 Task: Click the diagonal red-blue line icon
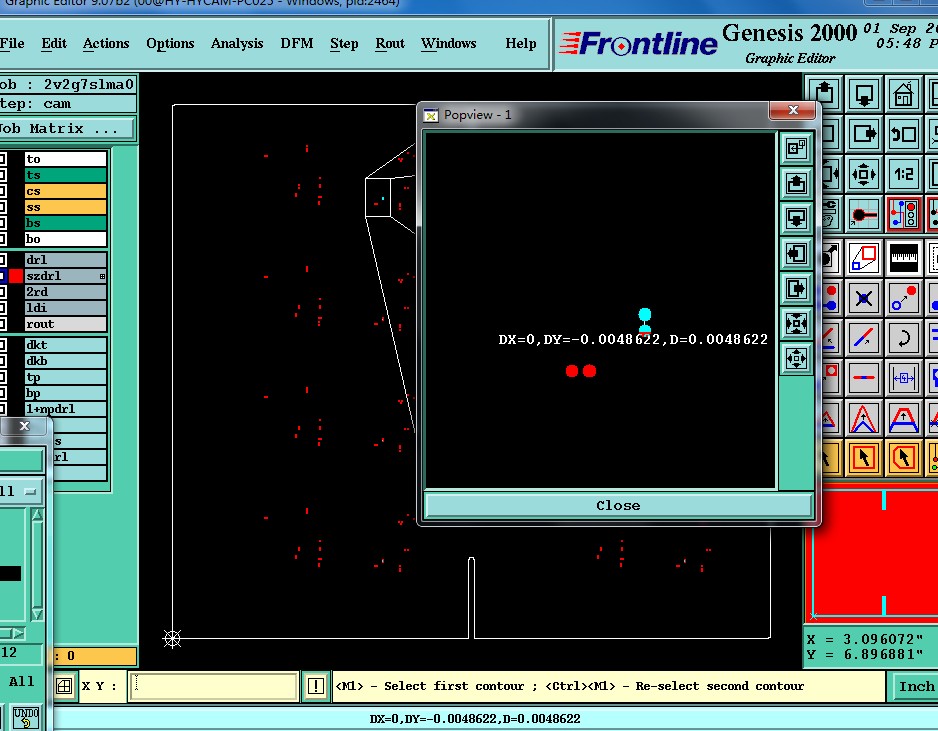[864, 338]
